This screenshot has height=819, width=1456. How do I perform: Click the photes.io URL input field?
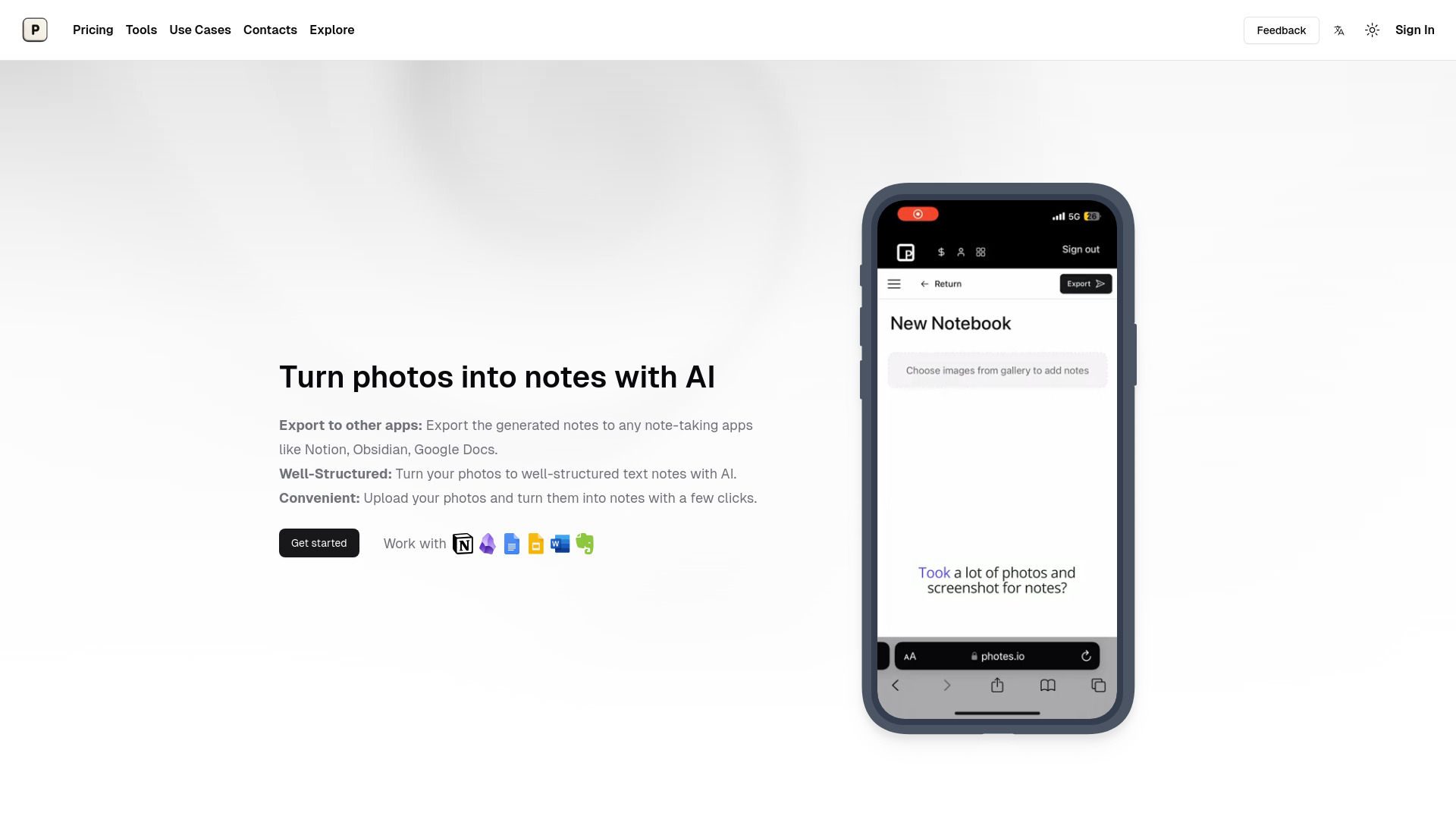tap(997, 656)
